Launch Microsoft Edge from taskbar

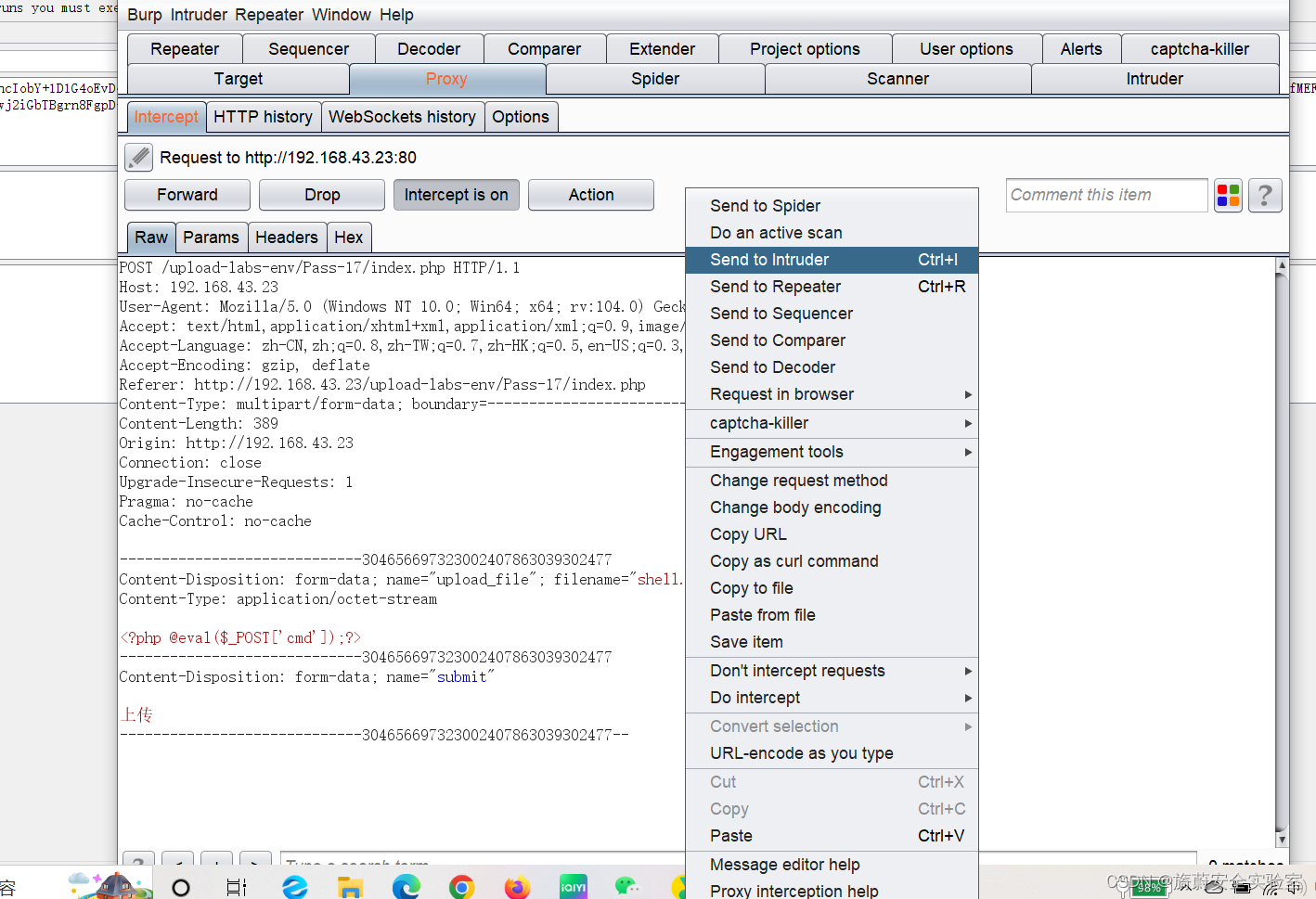[406, 887]
